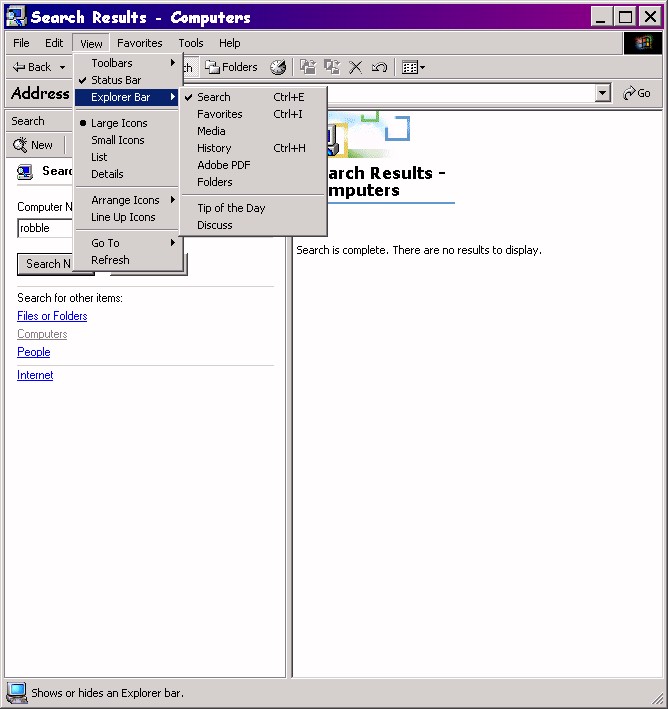Click the Search pane computer icon
Viewport: 668px width, 709px height.
pos(25,172)
